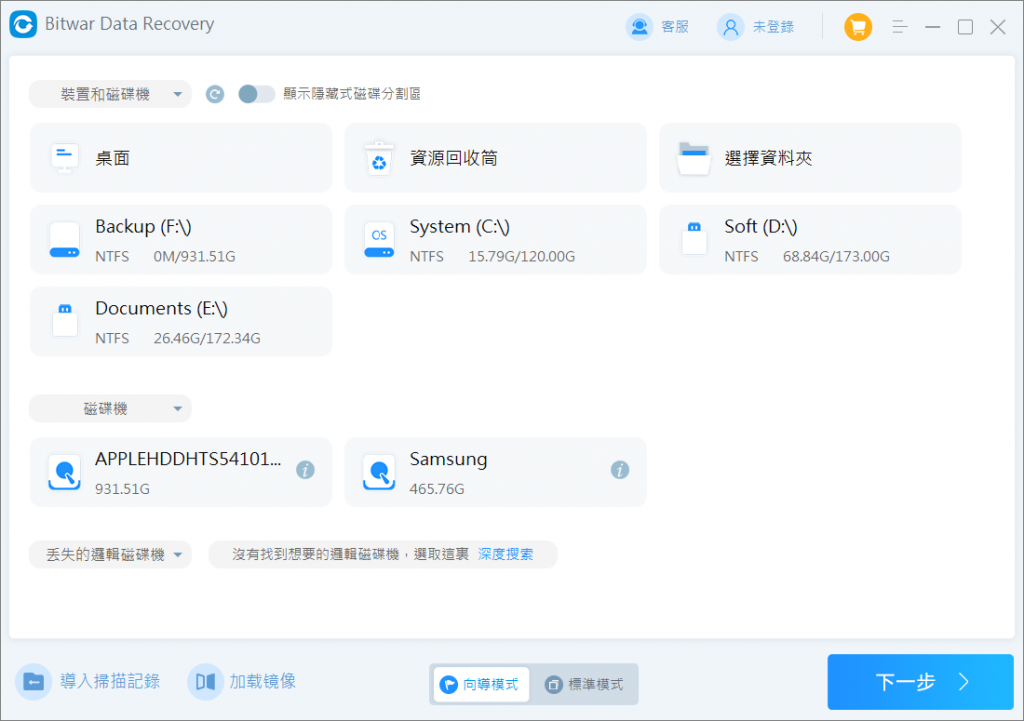Click the user login (未登錄) icon

pyautogui.click(x=730, y=27)
